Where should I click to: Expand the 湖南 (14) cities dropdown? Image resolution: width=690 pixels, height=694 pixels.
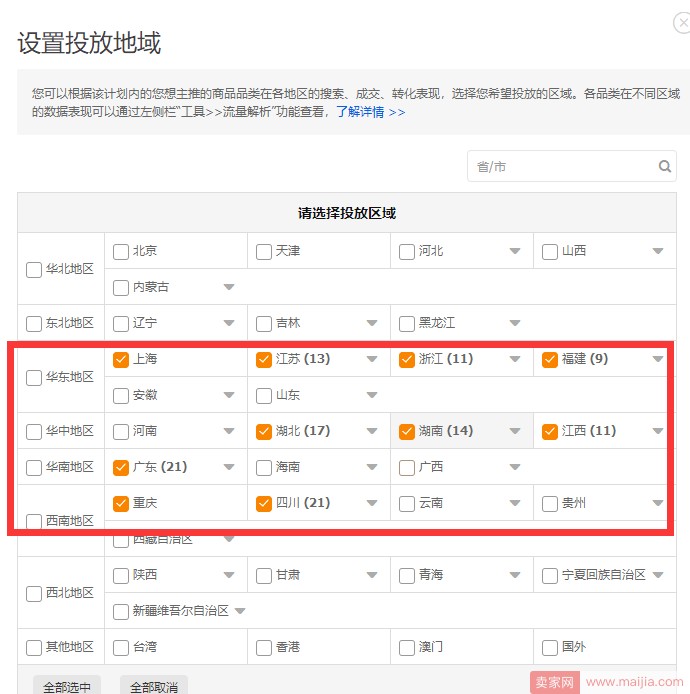pos(515,431)
